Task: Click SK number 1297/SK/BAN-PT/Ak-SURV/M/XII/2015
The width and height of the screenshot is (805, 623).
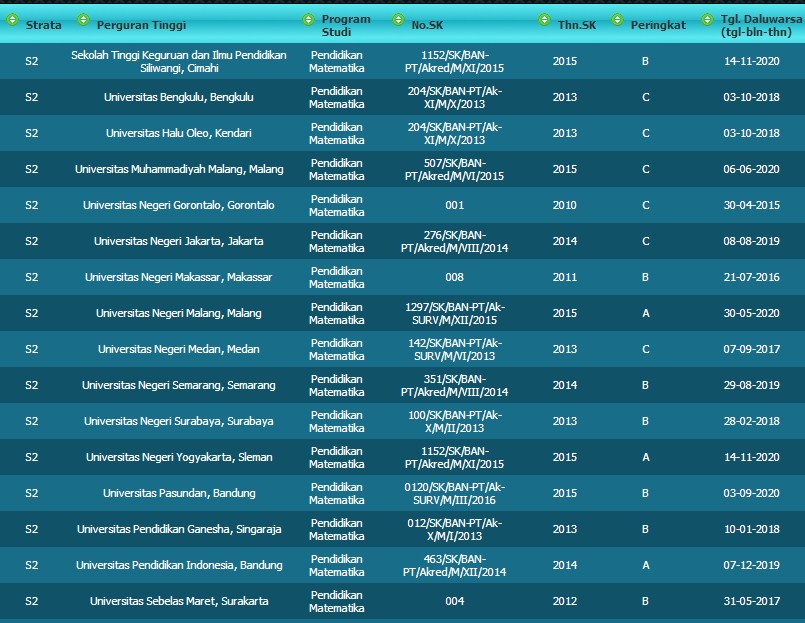Action: (x=454, y=313)
